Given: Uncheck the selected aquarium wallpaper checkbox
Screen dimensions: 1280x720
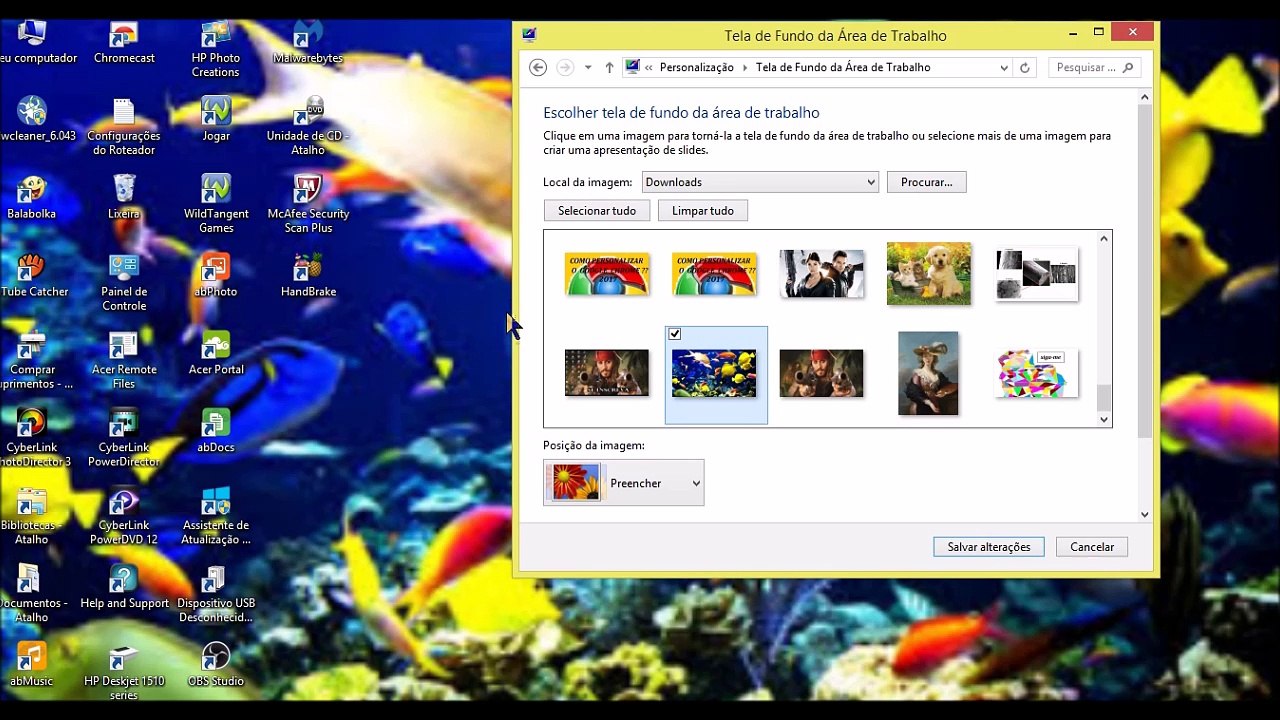Looking at the screenshot, I should (x=675, y=334).
